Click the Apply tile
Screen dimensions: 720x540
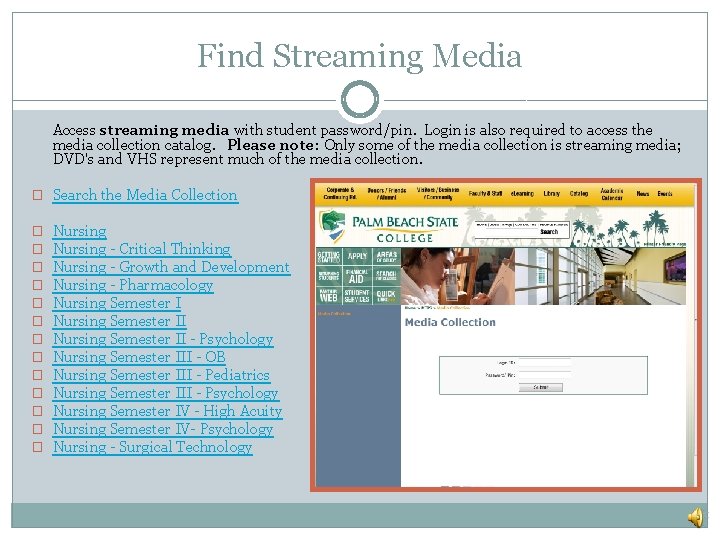tap(357, 257)
